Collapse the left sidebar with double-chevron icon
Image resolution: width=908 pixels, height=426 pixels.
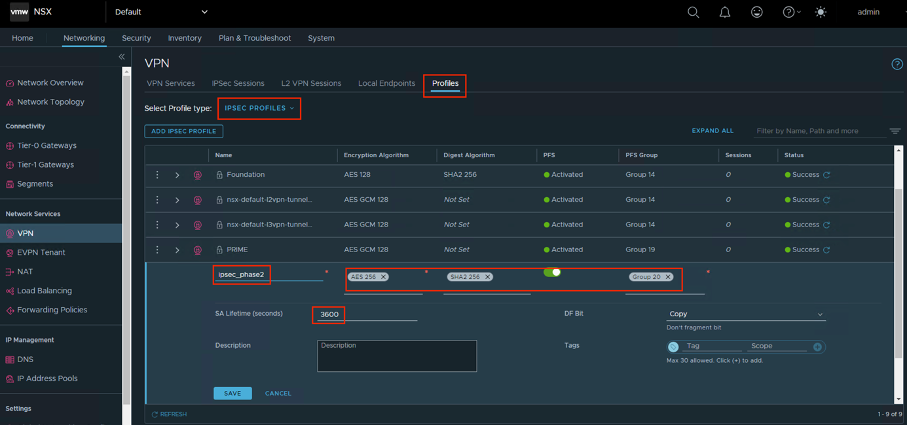pyautogui.click(x=122, y=57)
